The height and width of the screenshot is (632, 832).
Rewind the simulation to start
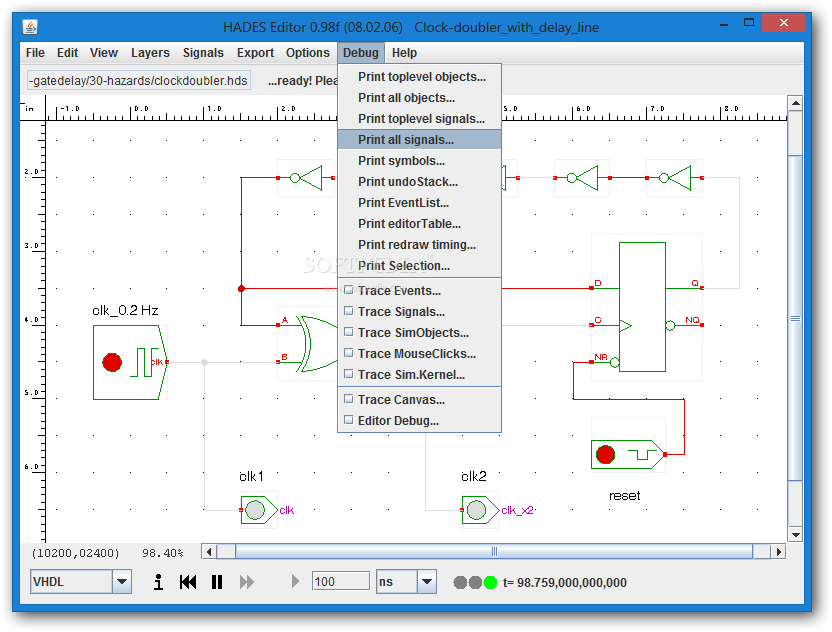click(188, 582)
